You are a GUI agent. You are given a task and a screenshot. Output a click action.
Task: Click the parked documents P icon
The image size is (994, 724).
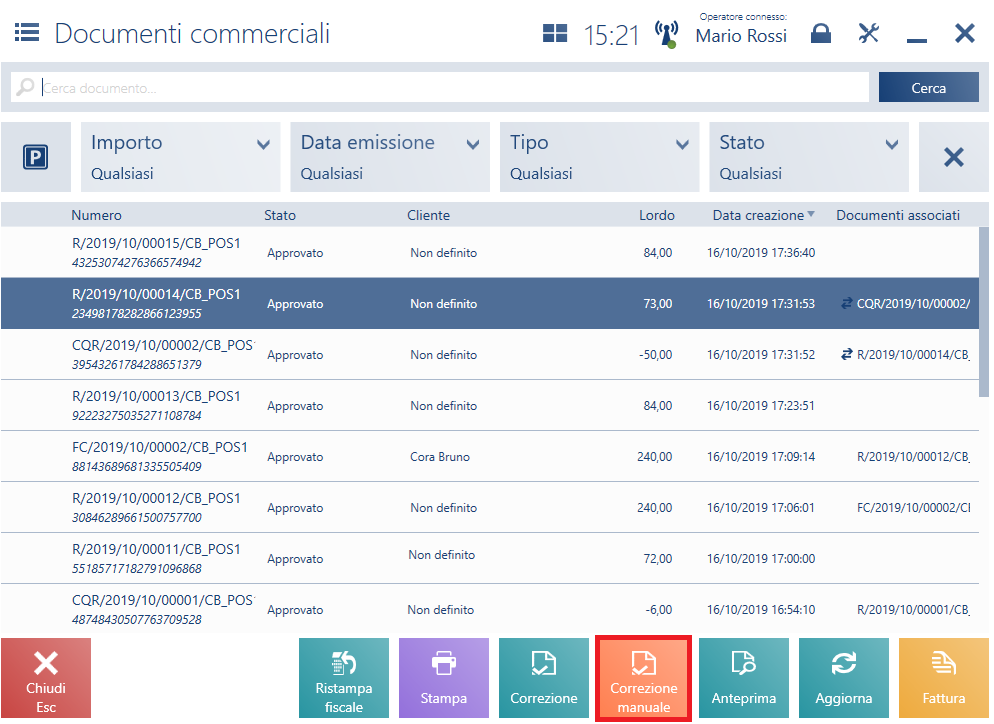tap(36, 157)
